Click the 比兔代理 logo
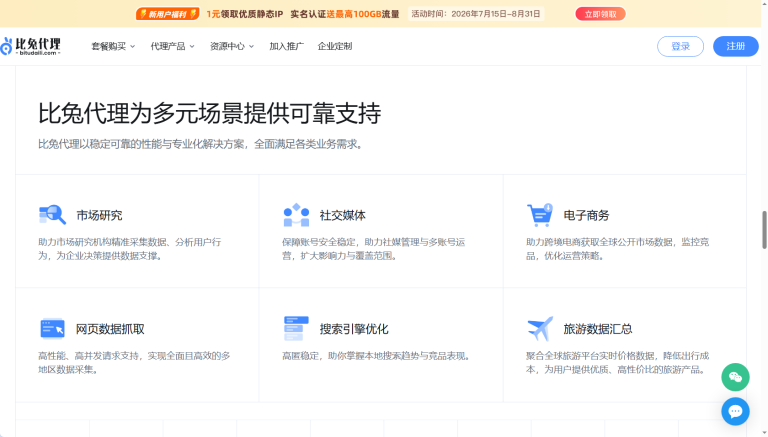The image size is (768, 437). [30, 46]
